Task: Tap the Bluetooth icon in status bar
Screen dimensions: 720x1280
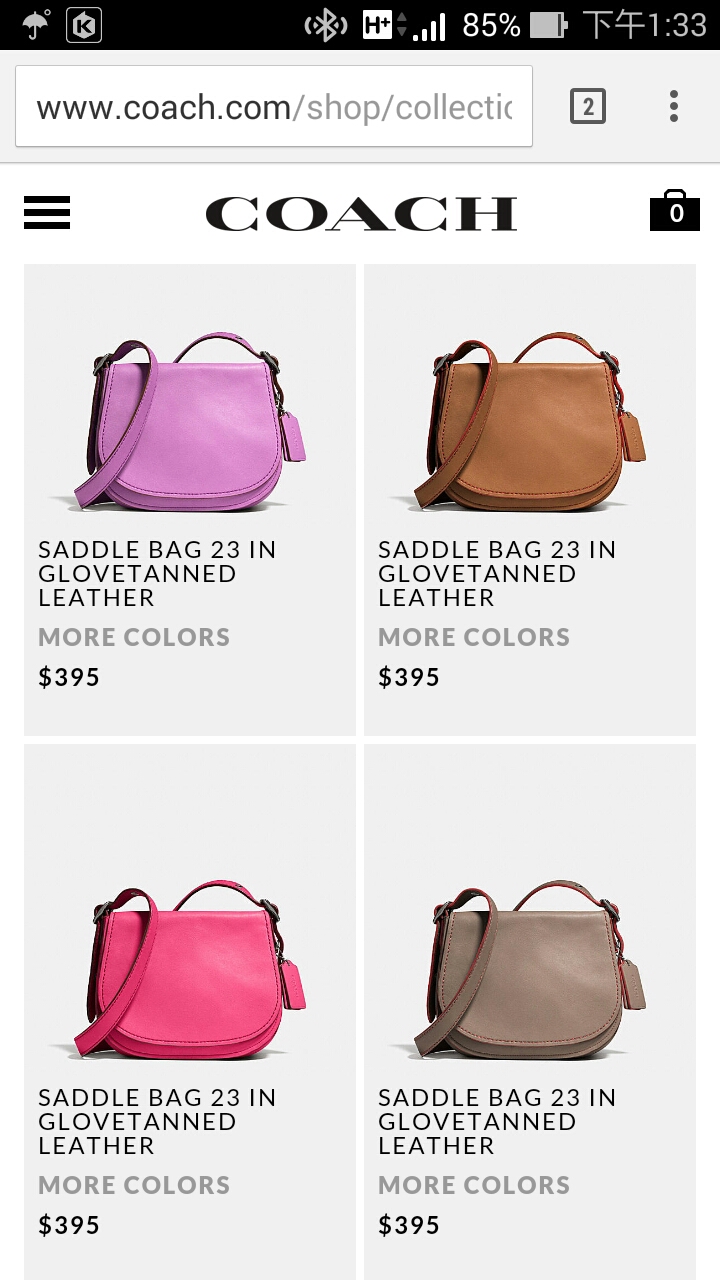Action: pos(325,25)
